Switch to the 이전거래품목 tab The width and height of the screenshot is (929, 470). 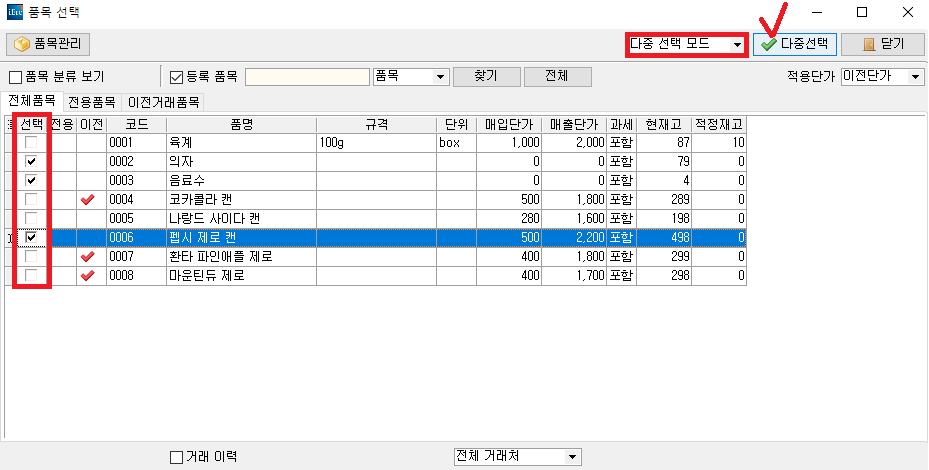pyautogui.click(x=163, y=102)
